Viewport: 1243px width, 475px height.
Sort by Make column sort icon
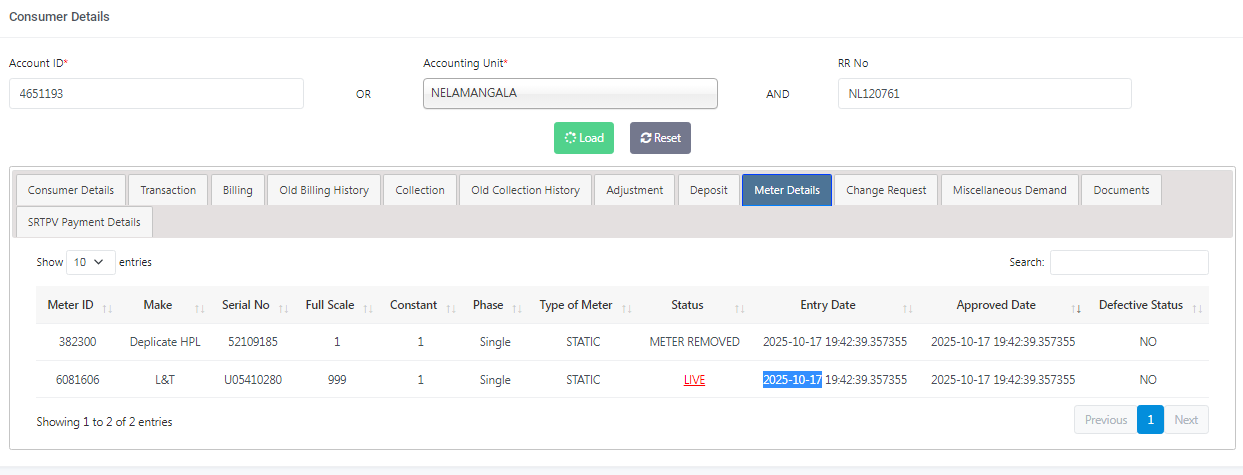(x=198, y=306)
